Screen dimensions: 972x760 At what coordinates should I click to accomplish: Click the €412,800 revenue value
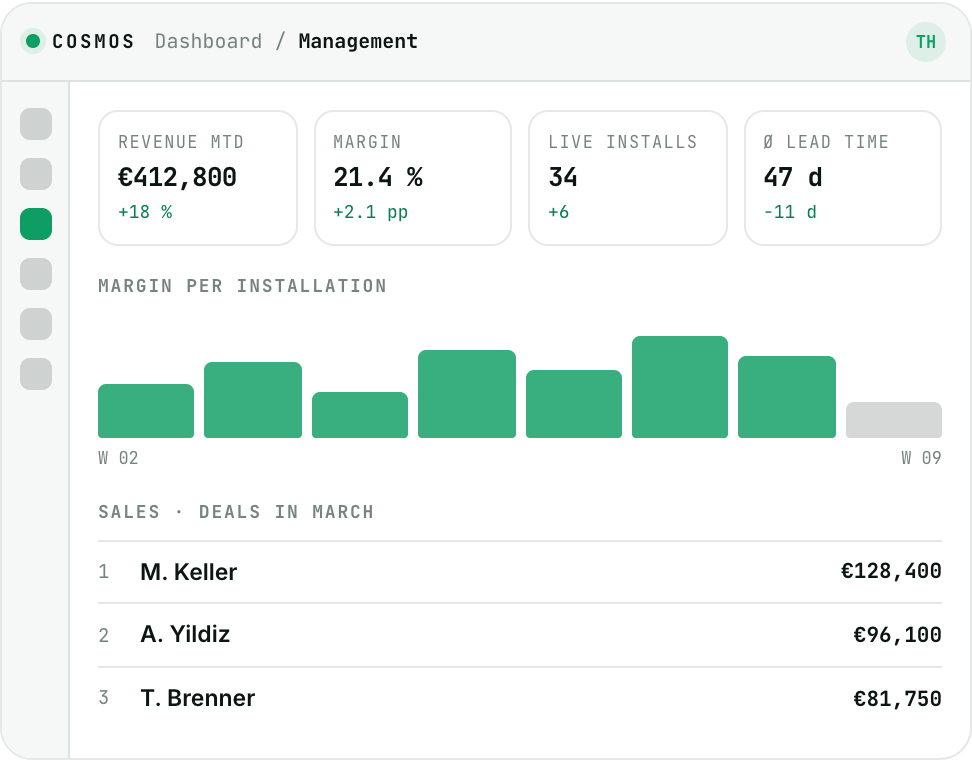(x=177, y=177)
